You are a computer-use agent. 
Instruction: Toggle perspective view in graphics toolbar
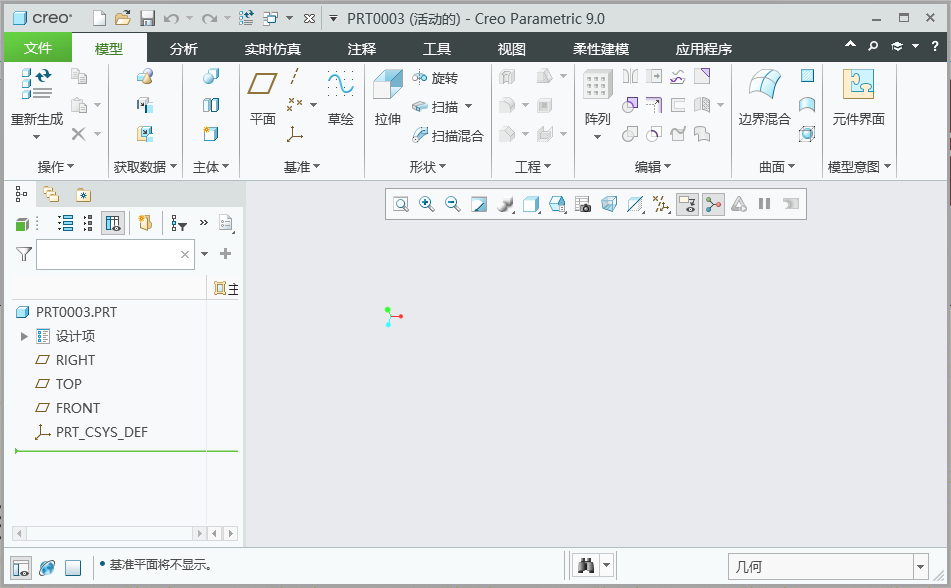(609, 204)
